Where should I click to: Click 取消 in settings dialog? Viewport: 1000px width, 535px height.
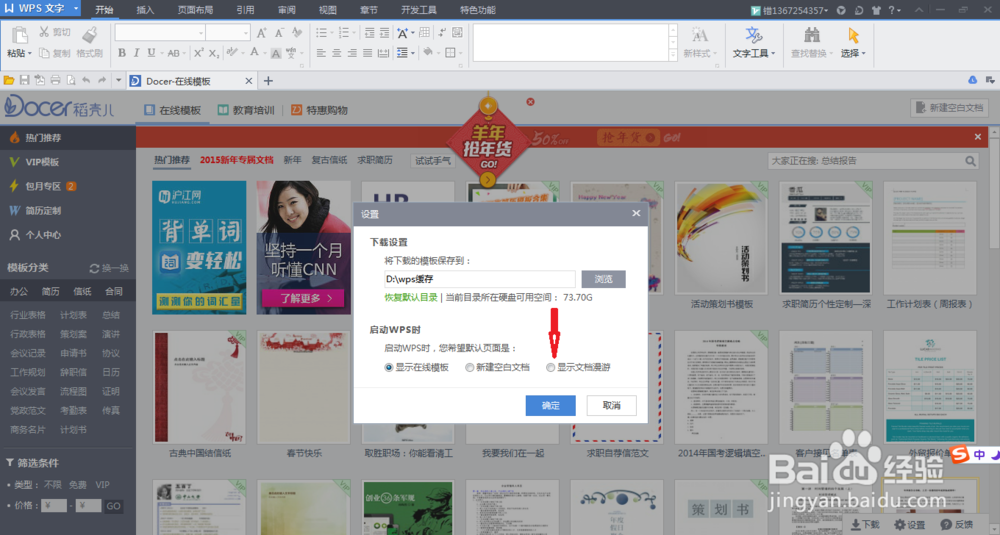coord(611,406)
